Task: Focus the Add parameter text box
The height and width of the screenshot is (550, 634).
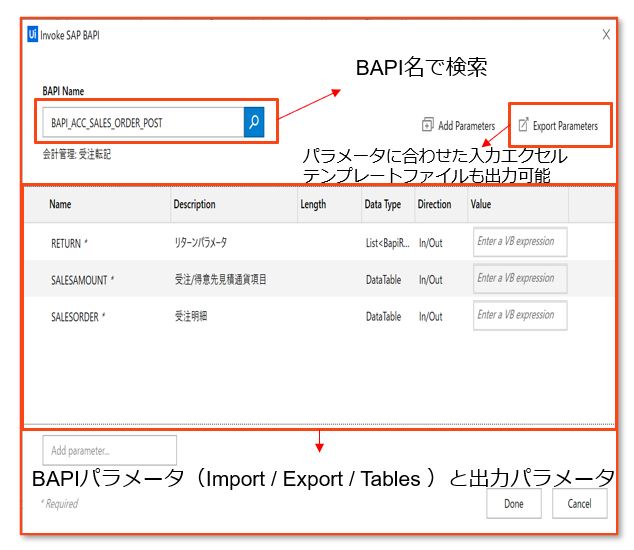Action: (110, 450)
